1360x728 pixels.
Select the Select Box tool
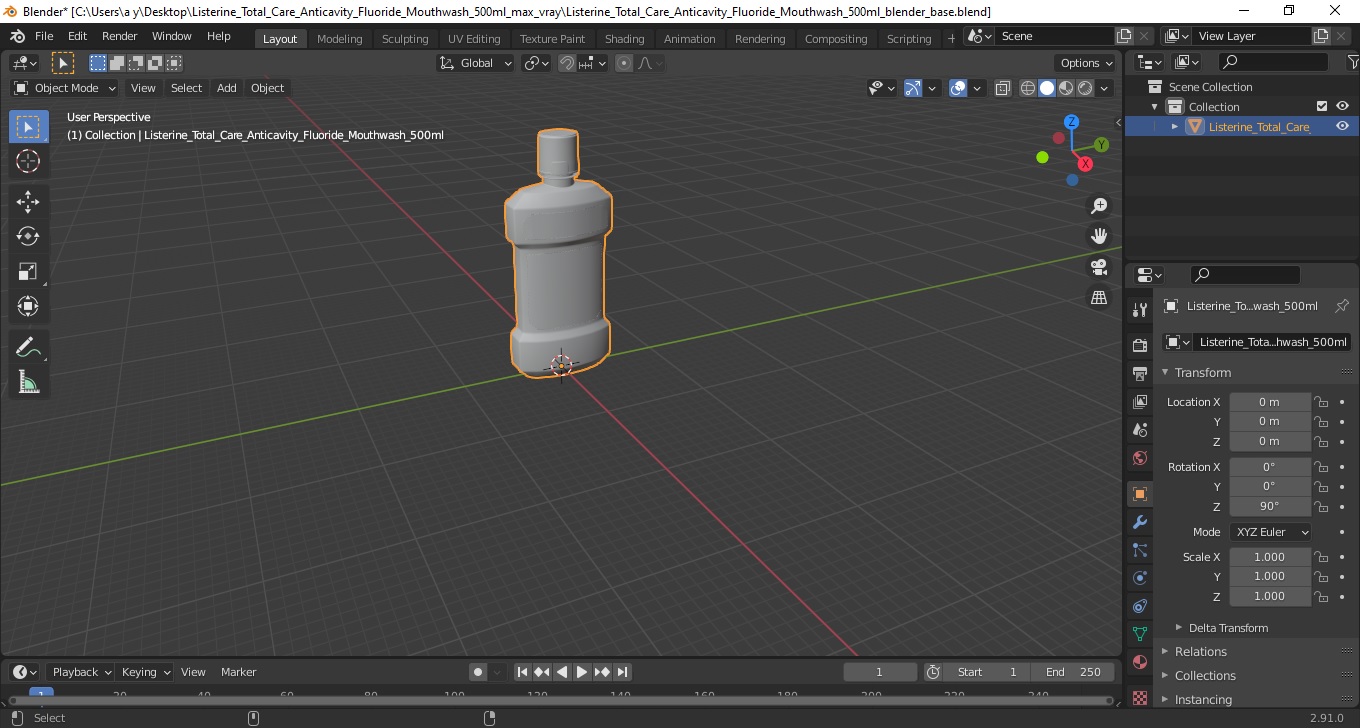click(28, 127)
